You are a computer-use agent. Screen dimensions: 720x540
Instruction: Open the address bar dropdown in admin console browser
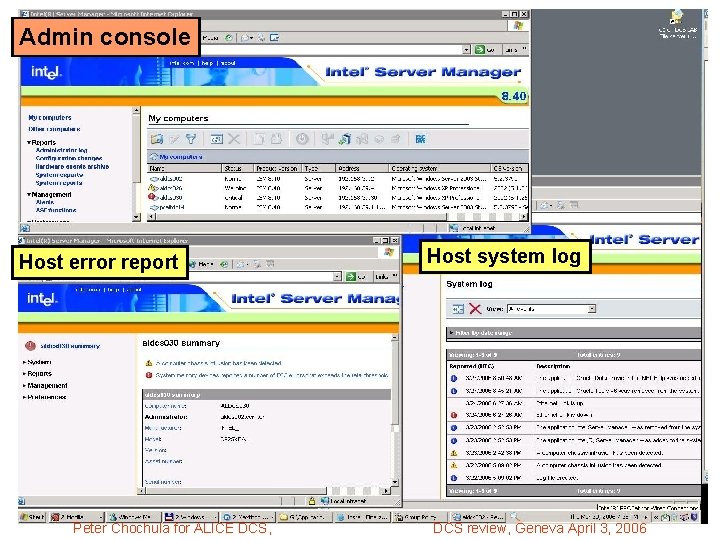[x=466, y=49]
